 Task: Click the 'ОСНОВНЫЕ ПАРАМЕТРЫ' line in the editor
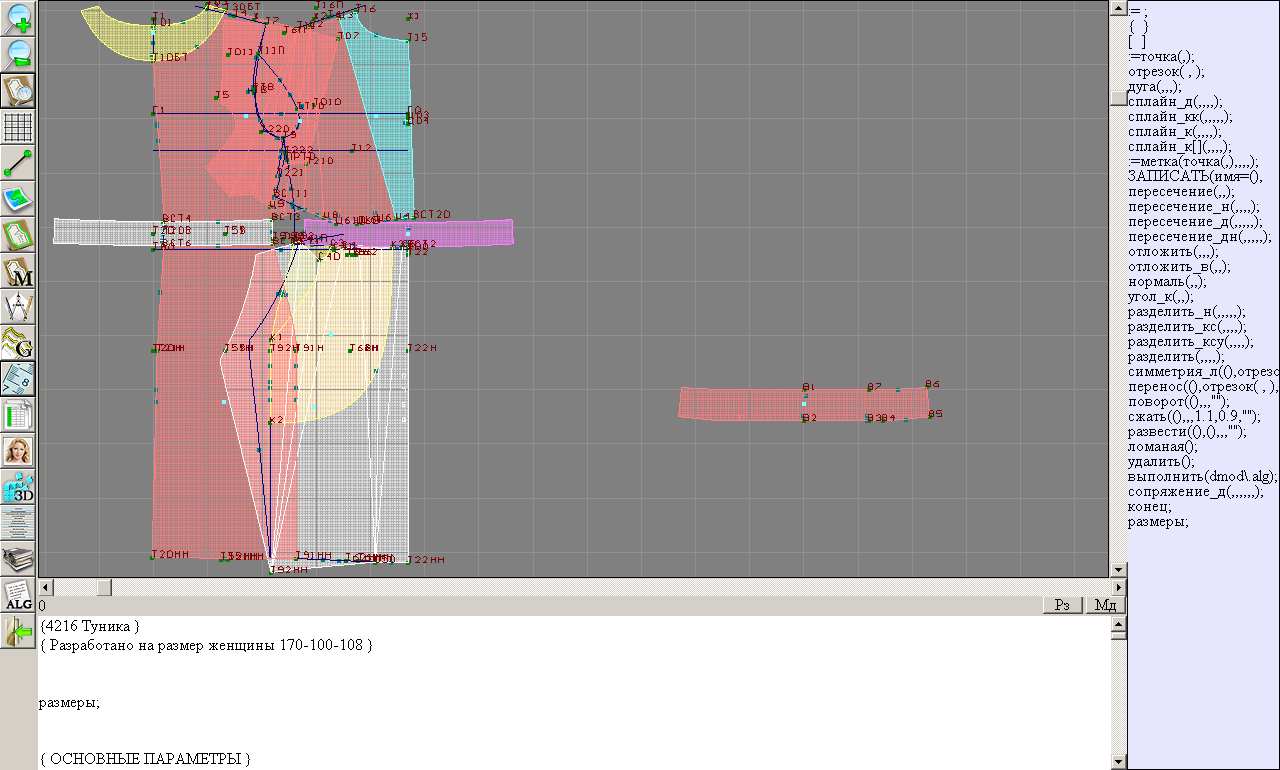pyautogui.click(x=144, y=759)
